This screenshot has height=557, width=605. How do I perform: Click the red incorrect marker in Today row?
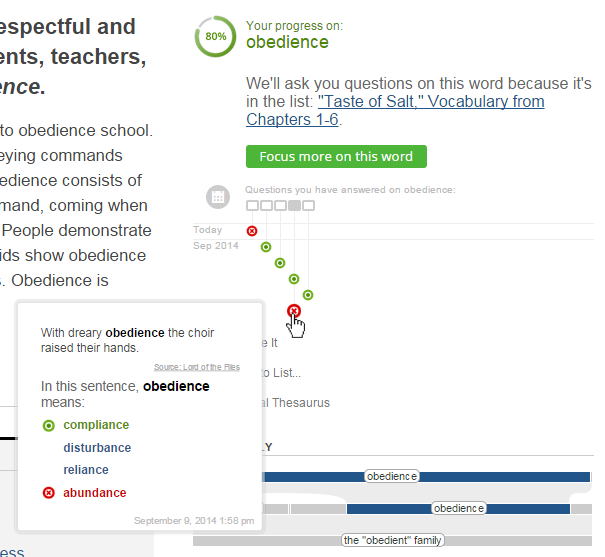(252, 231)
